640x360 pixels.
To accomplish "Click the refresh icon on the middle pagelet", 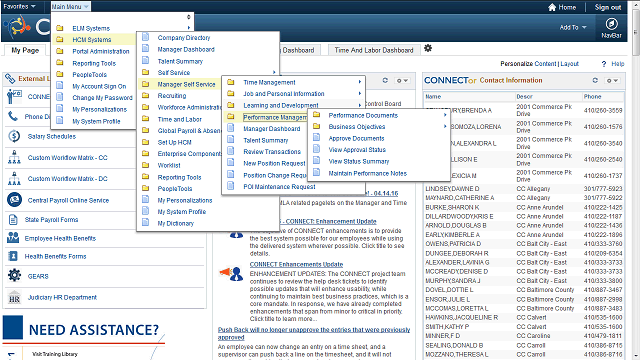I will click(x=385, y=80).
